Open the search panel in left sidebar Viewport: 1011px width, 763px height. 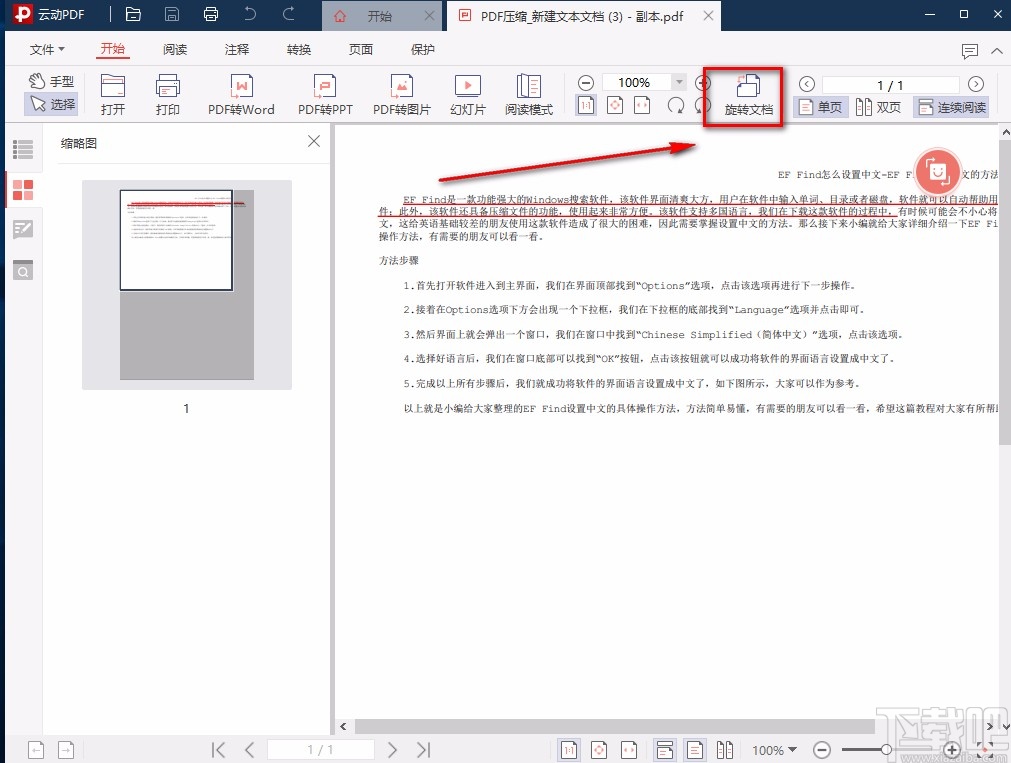click(x=23, y=270)
